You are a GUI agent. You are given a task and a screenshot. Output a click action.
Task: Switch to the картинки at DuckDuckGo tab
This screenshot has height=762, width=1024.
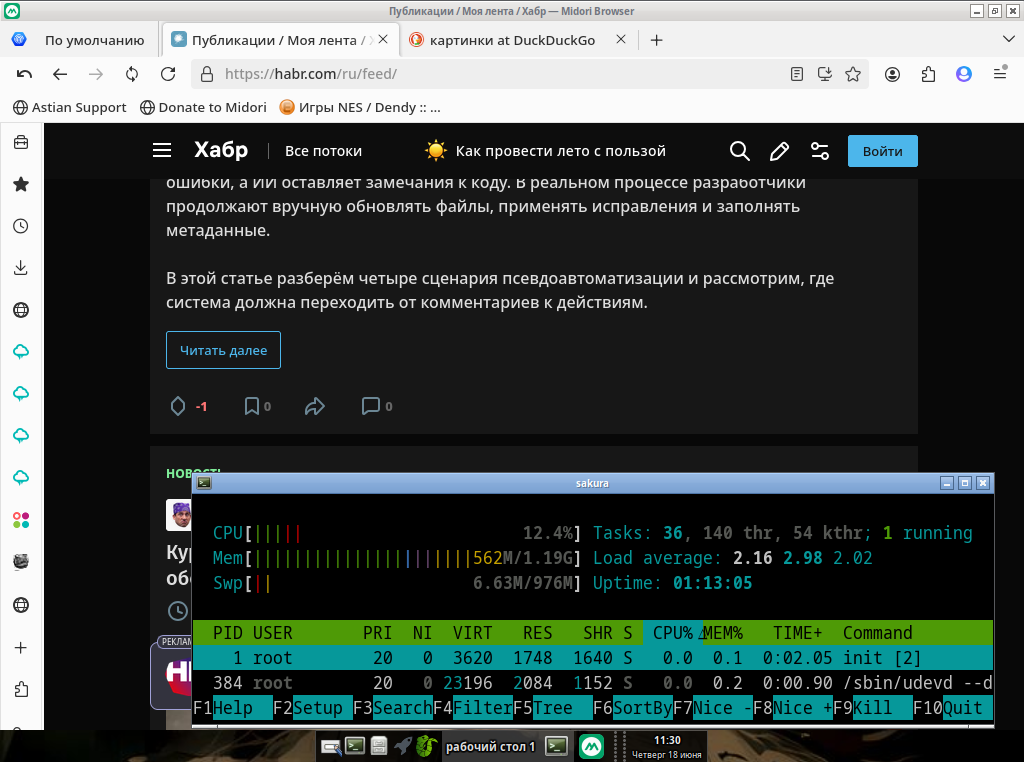(x=511, y=40)
